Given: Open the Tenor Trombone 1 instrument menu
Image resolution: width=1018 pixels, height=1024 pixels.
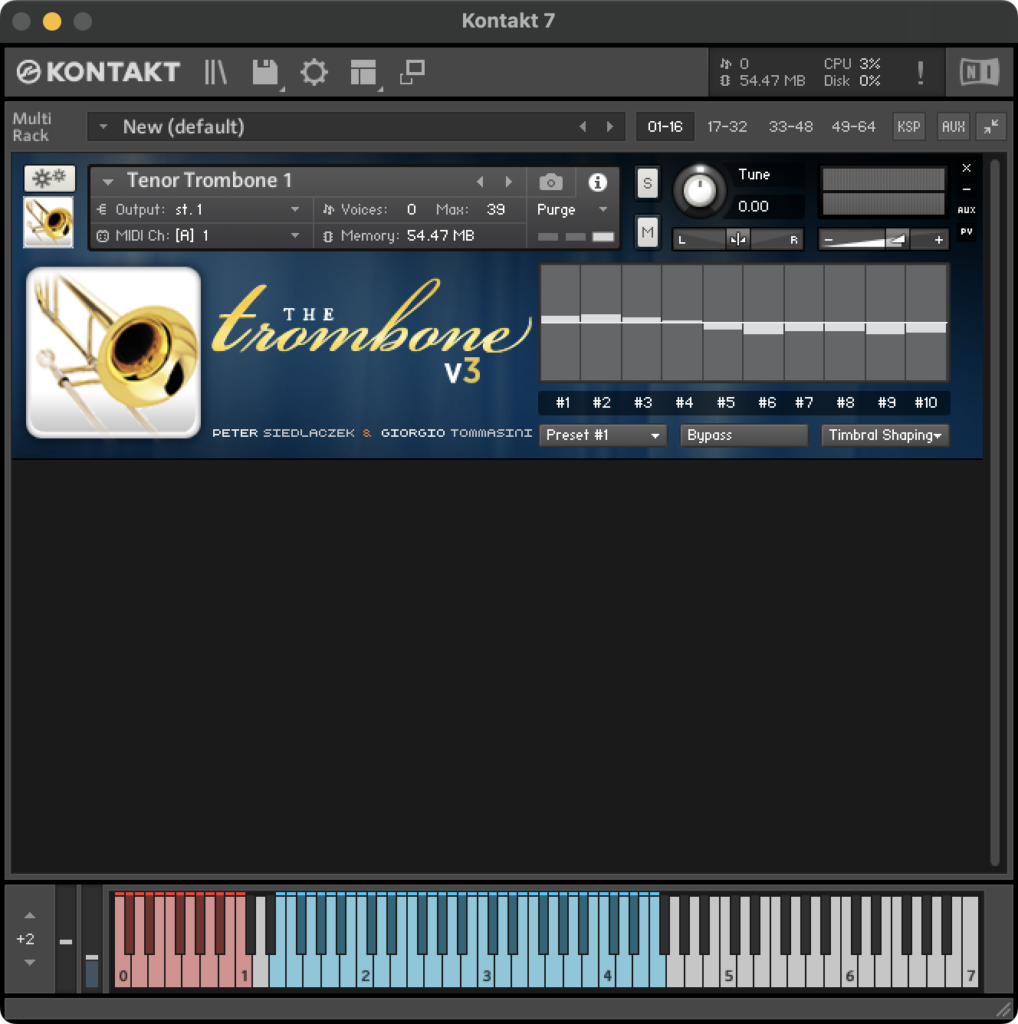Looking at the screenshot, I should point(108,182).
